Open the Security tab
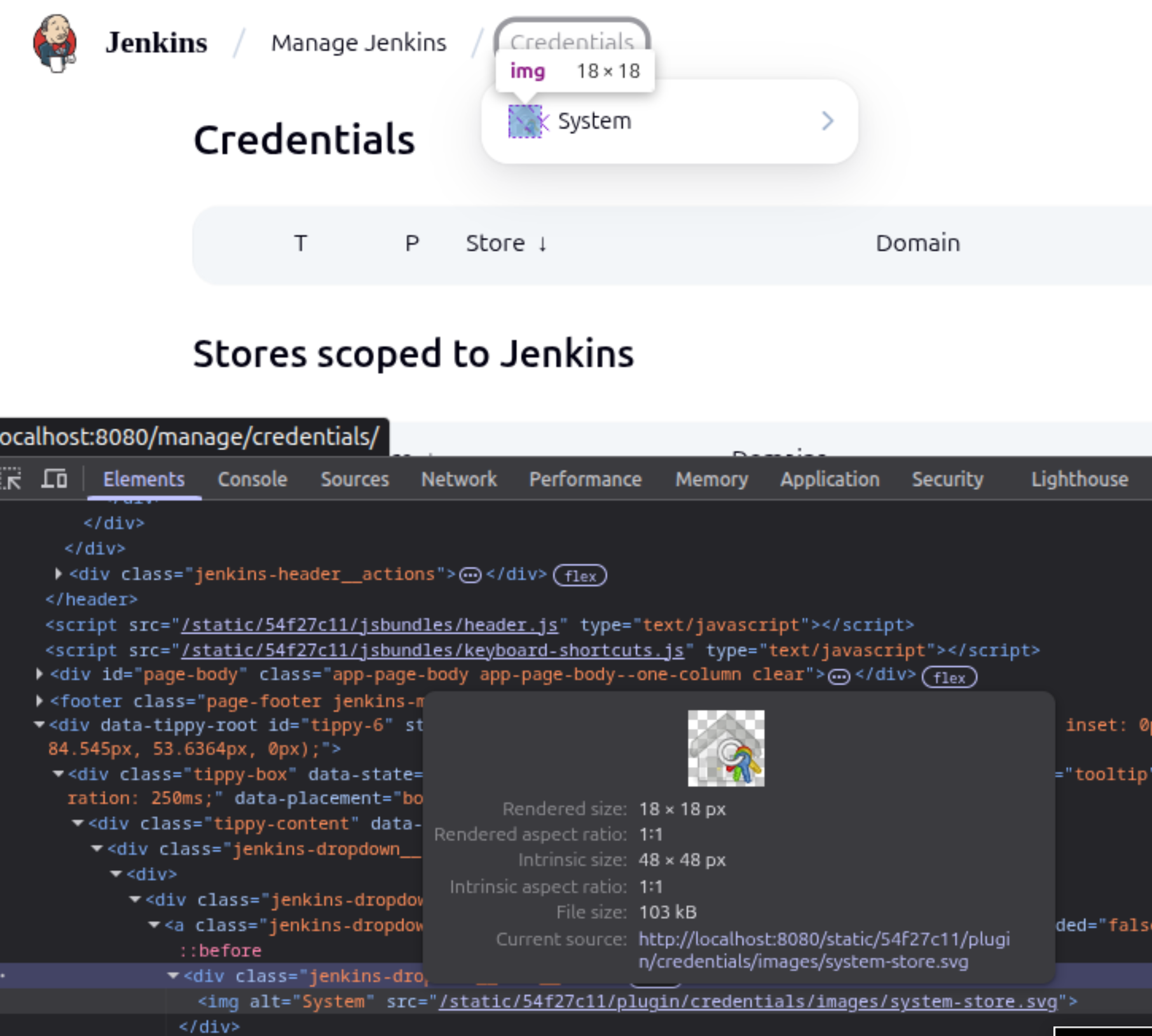The image size is (1152, 1036). (x=947, y=479)
